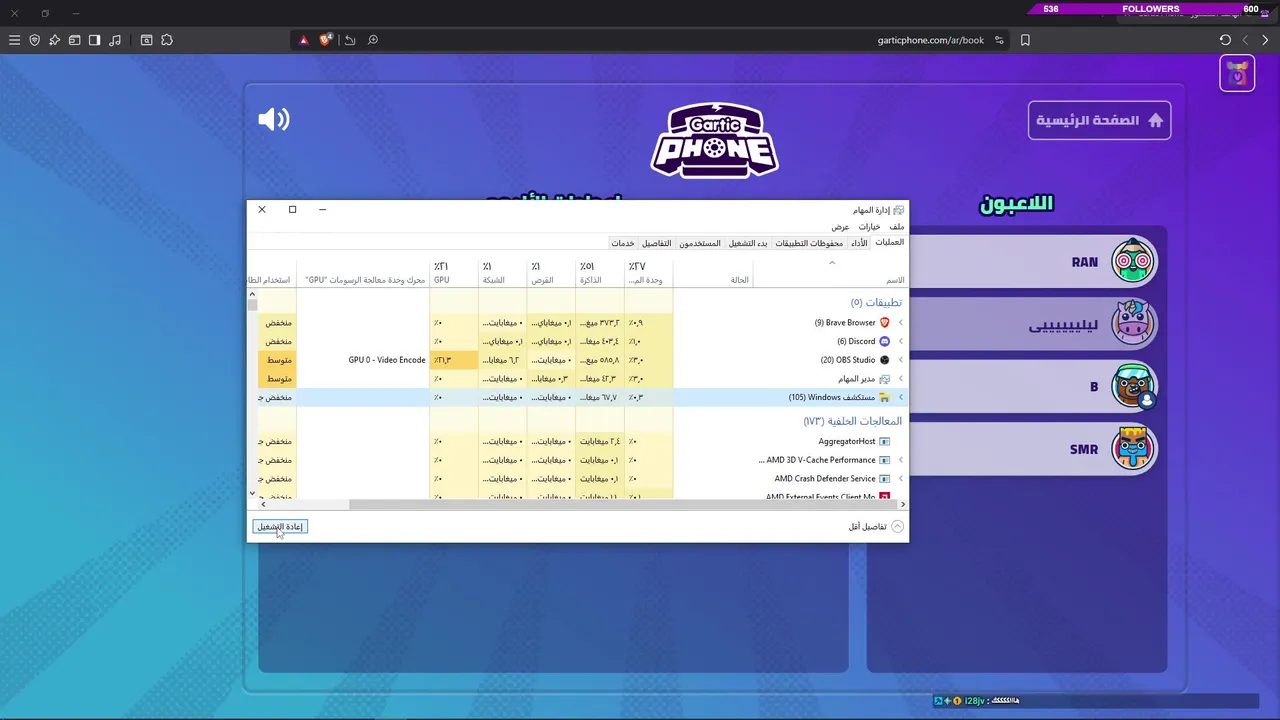Expand the مستكشف Windows (105) process group

point(901,397)
